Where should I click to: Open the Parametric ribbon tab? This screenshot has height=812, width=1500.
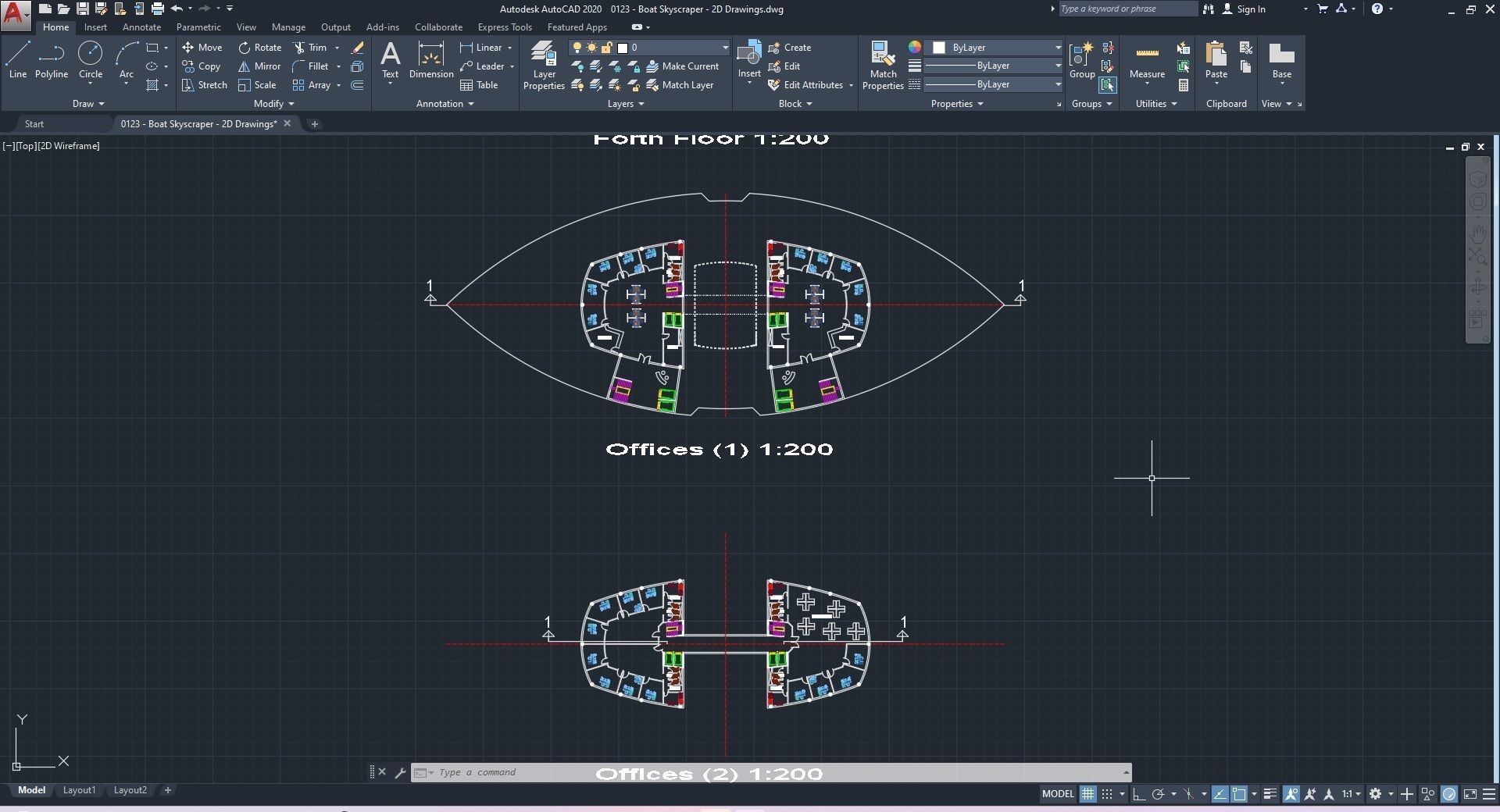pos(198,27)
